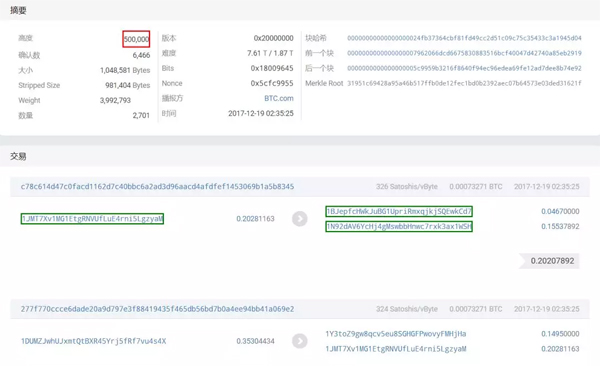Open previous block hash ending a85eb2919
The width and height of the screenshot is (600, 366).
click(x=464, y=53)
